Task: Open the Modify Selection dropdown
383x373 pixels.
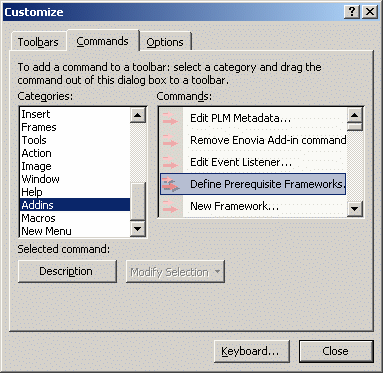Action: click(x=175, y=272)
